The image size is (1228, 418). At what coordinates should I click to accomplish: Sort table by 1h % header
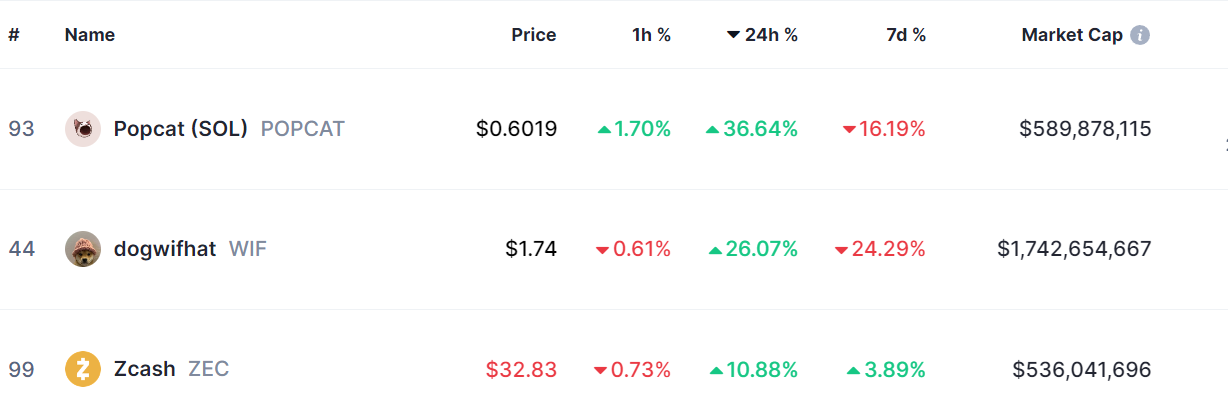coord(651,35)
